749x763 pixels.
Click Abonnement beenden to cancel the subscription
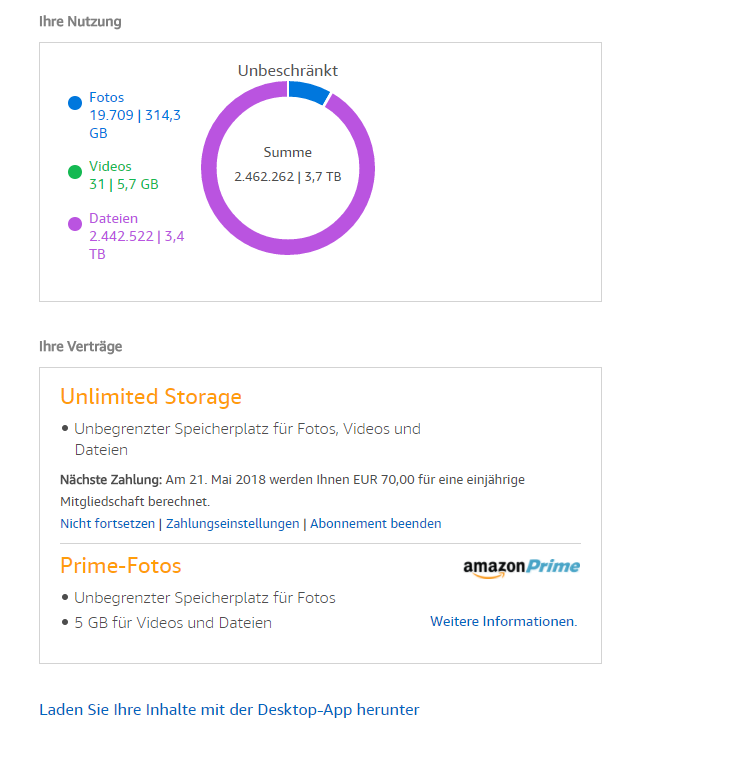pyautogui.click(x=375, y=524)
